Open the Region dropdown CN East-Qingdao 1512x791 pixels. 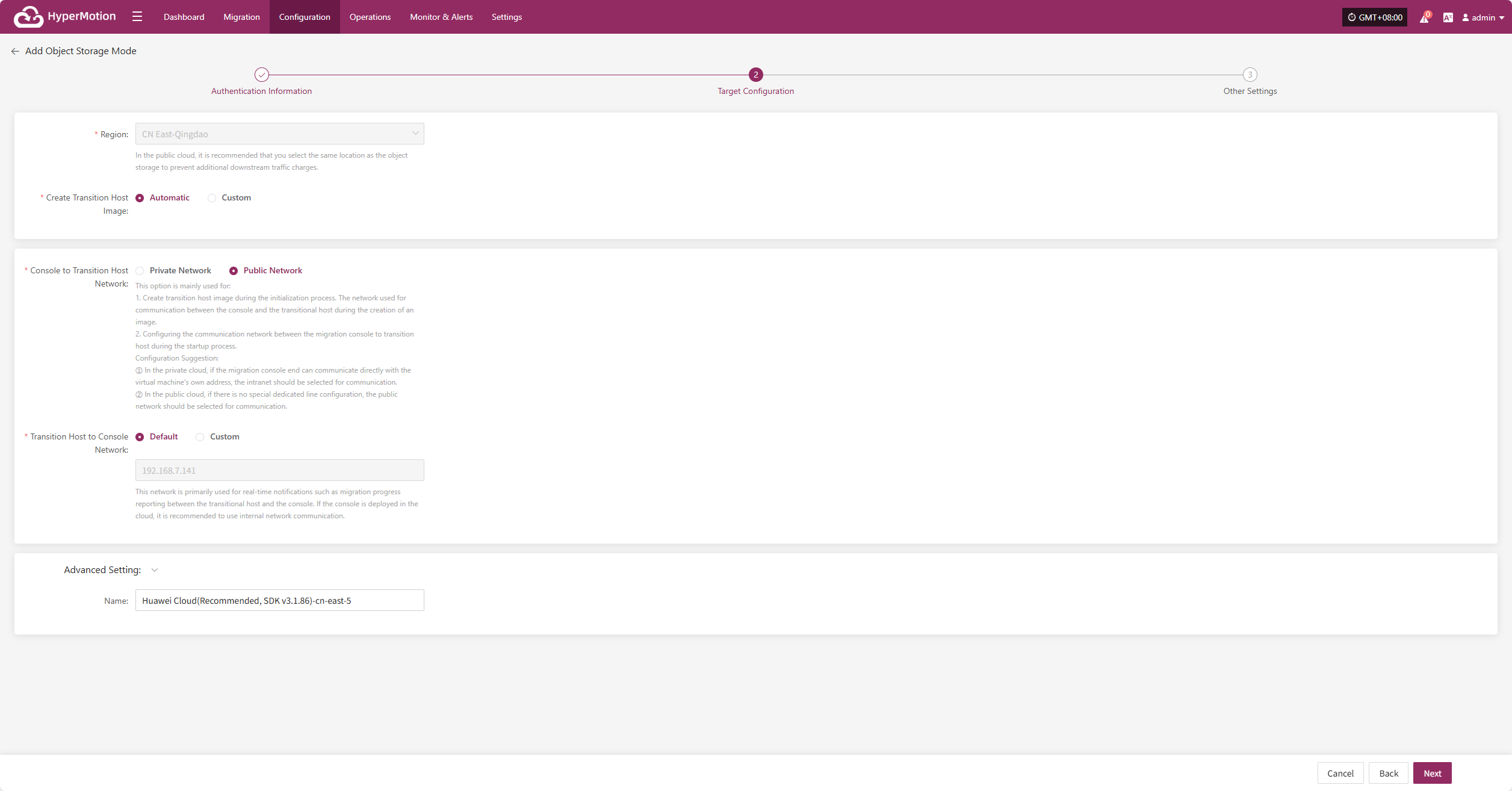pyautogui.click(x=280, y=134)
